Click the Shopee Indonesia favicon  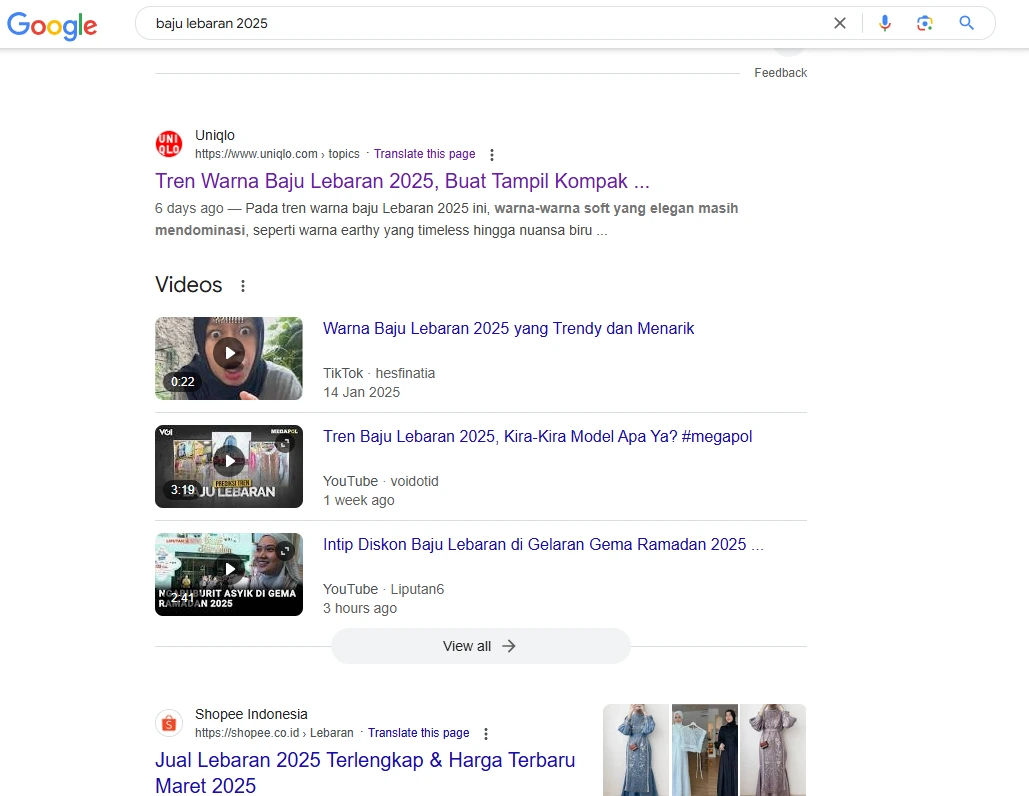point(169,723)
